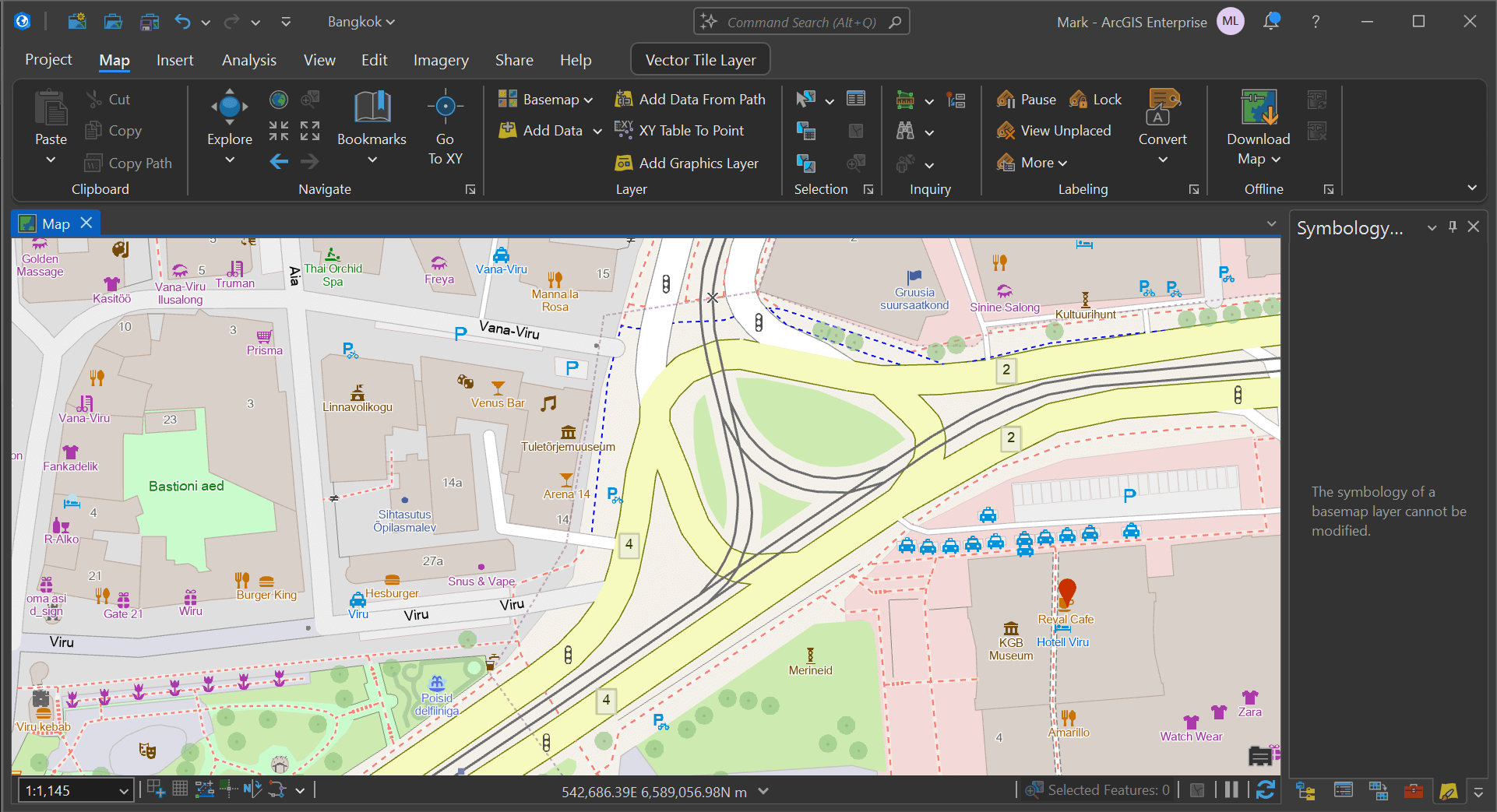Click the Convert labels icon

pos(1163,108)
